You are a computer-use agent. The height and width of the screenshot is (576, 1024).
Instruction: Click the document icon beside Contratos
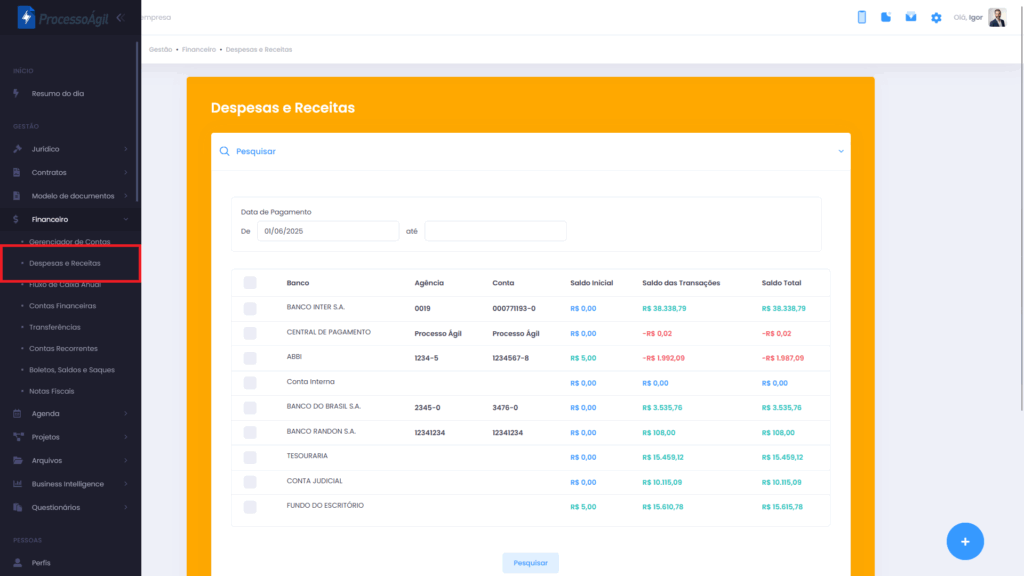tap(17, 172)
